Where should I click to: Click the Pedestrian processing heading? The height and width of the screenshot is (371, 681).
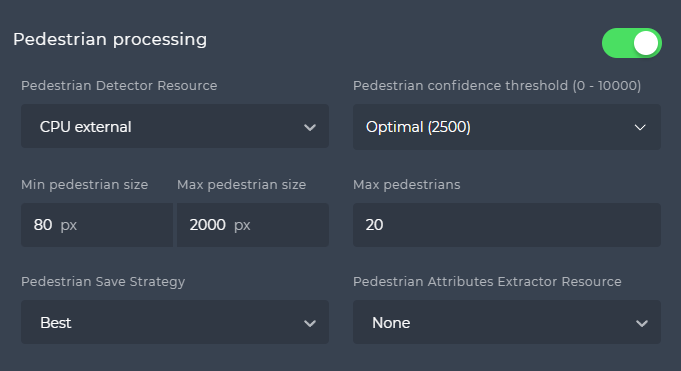[110, 40]
